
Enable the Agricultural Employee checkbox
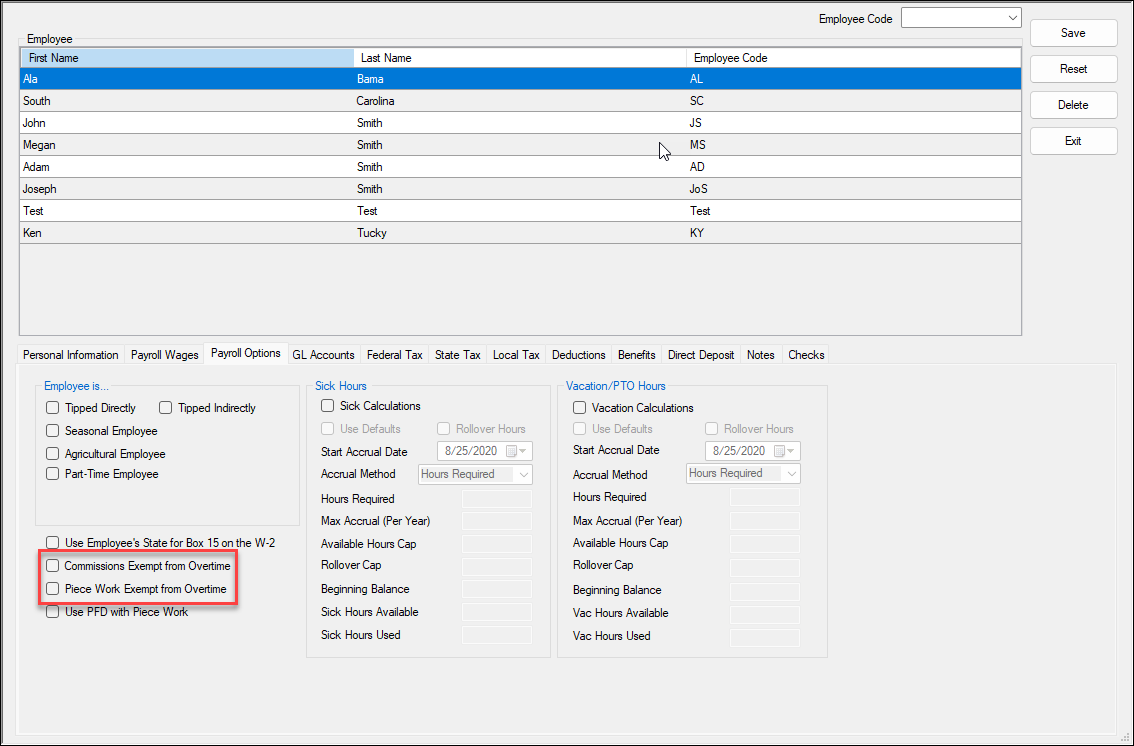53,454
